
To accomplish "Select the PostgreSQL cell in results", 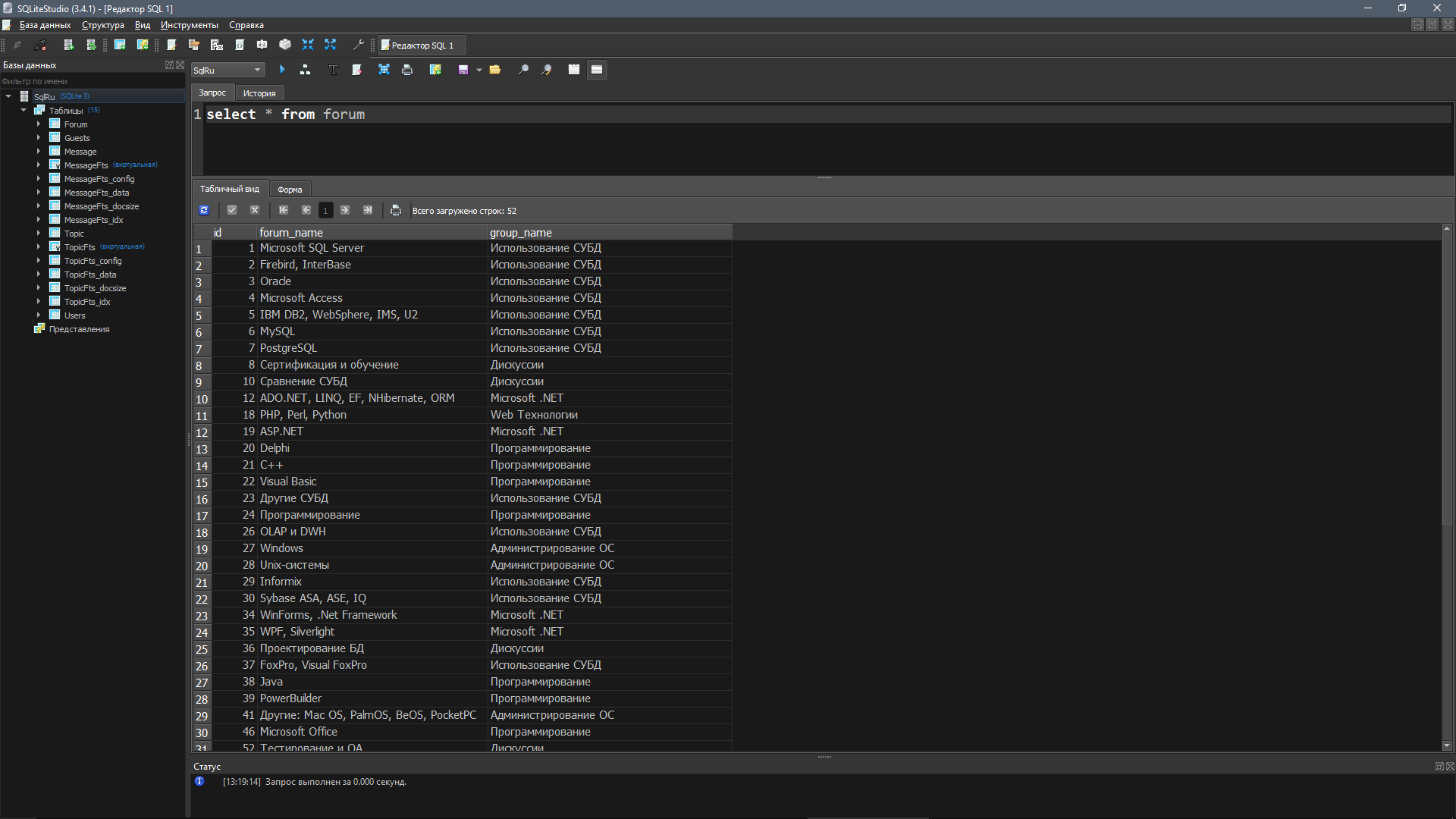I will coord(372,348).
